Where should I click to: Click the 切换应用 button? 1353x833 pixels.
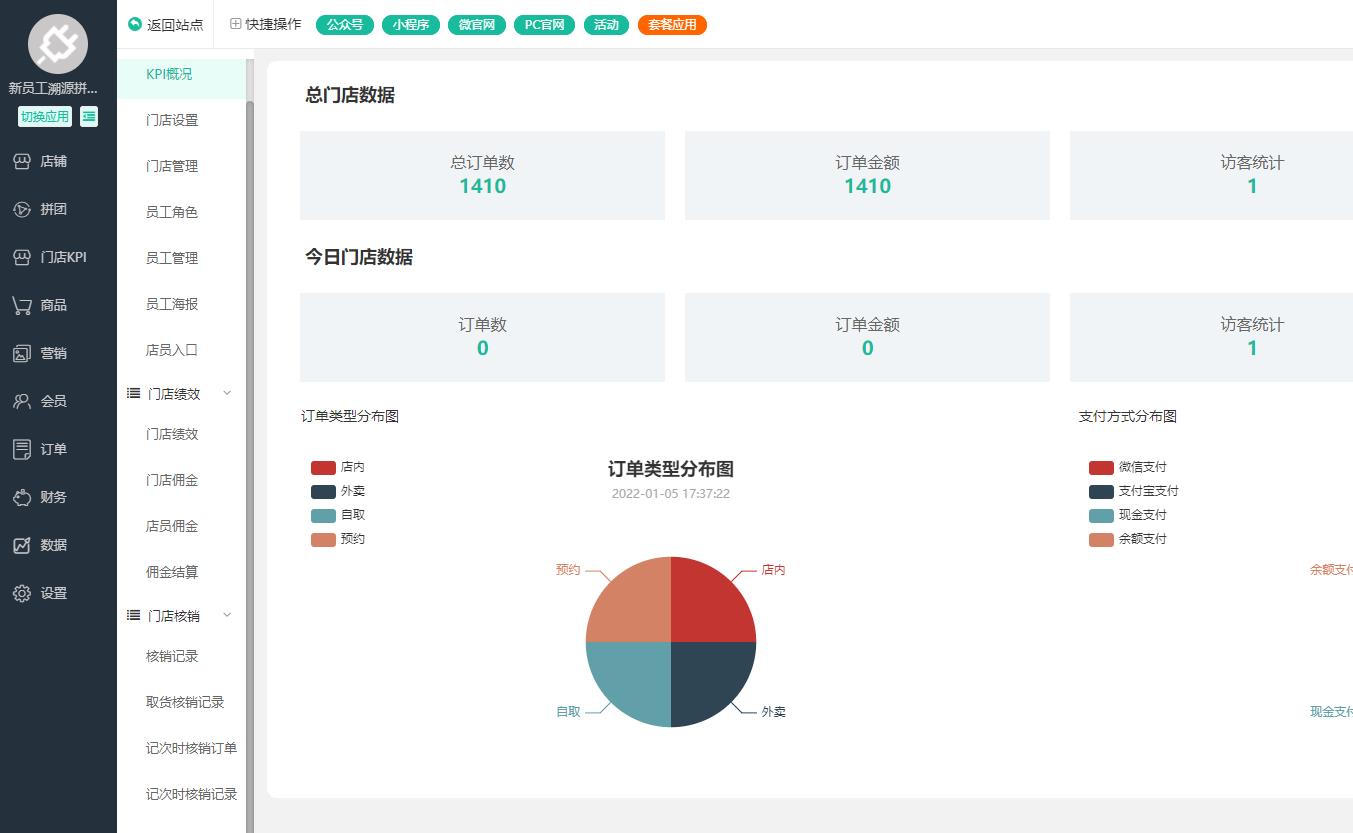44,116
